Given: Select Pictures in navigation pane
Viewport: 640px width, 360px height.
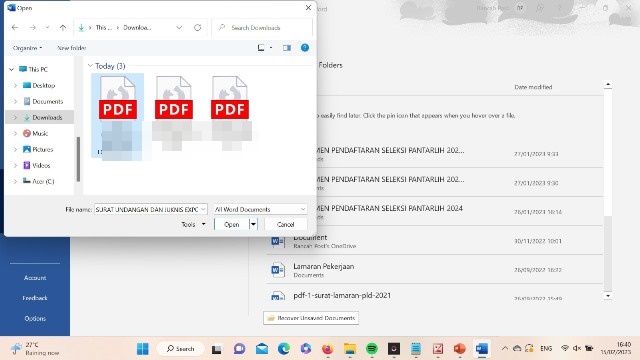Looking at the screenshot, I should [38, 149].
